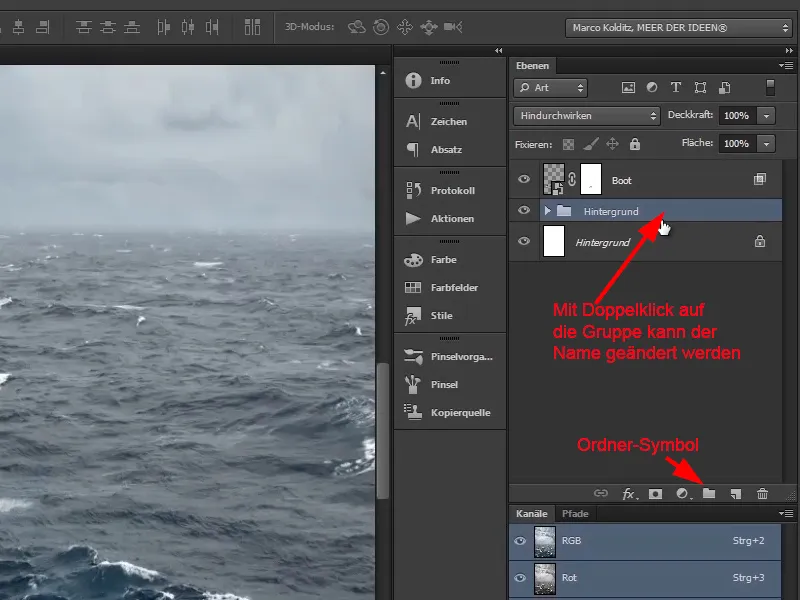This screenshot has height=600, width=800.
Task: Open the Deckkraft percentage dropdown
Action: click(x=768, y=115)
